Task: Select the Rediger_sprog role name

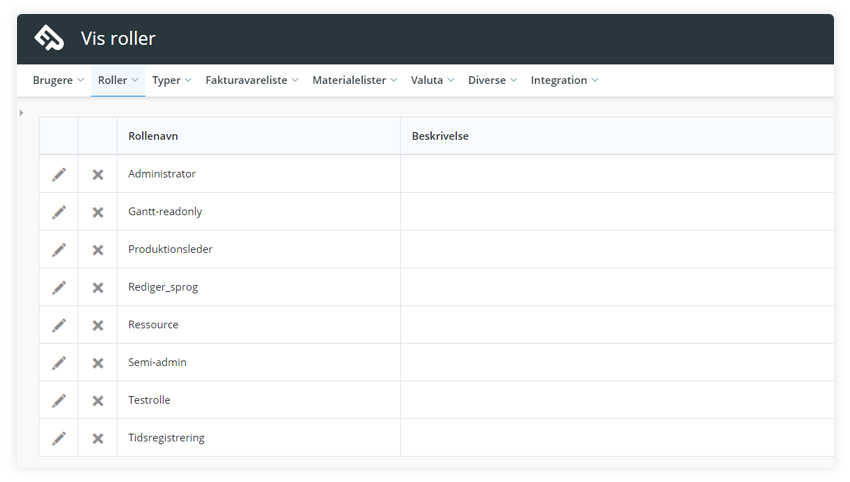Action: pos(163,287)
